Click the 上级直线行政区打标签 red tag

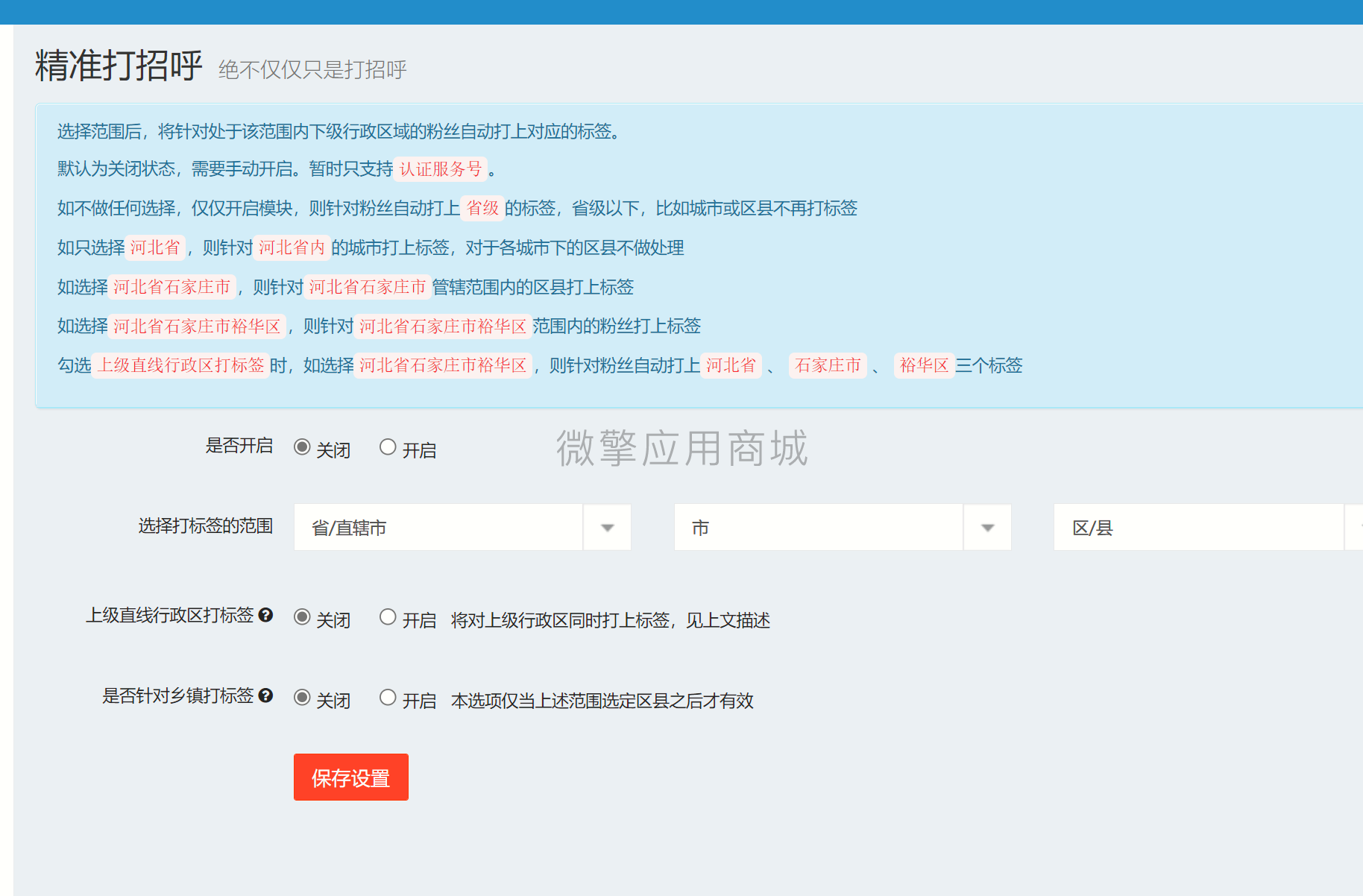[180, 365]
